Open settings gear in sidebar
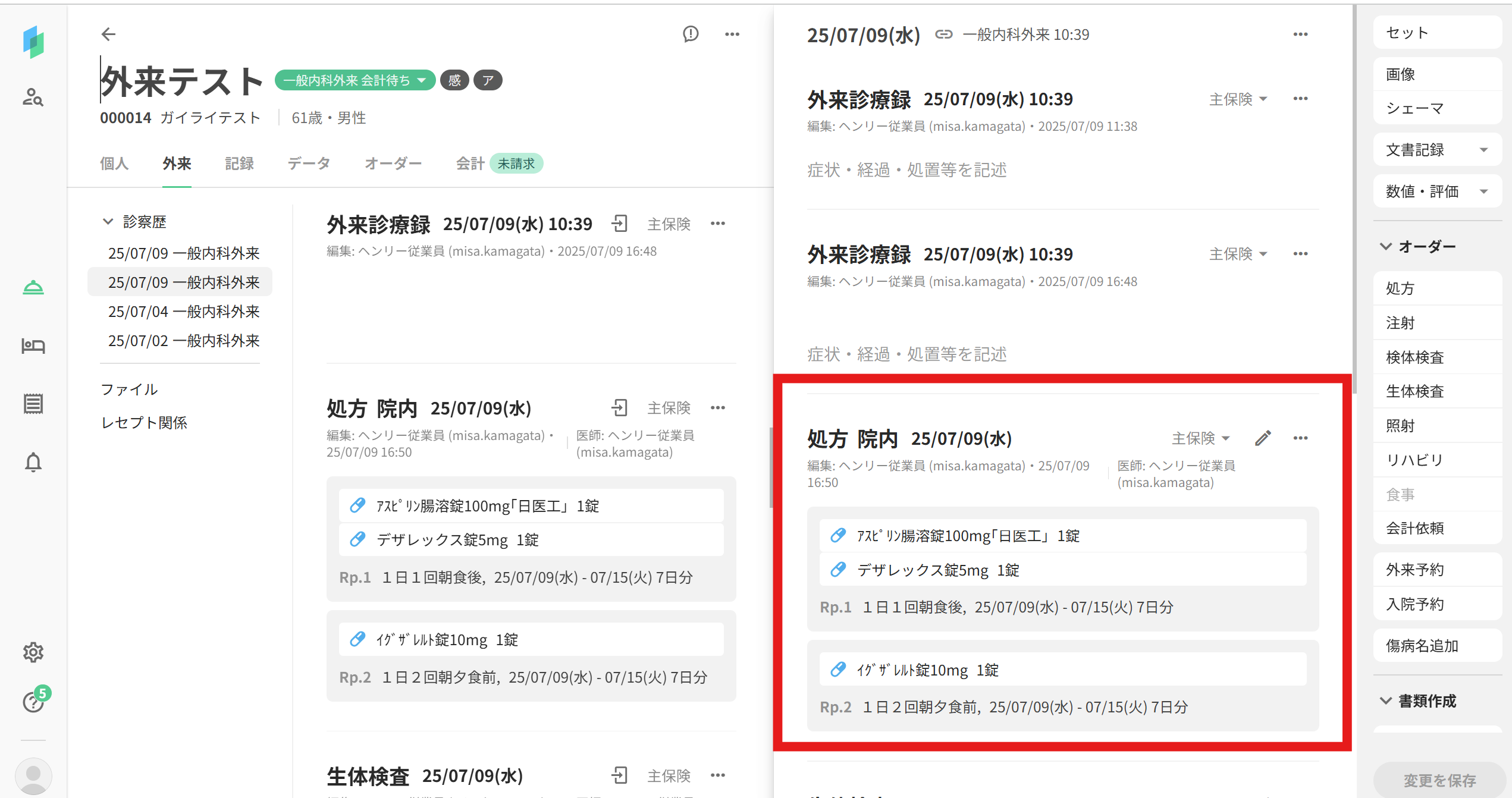This screenshot has width=1512, height=798. tap(33, 652)
